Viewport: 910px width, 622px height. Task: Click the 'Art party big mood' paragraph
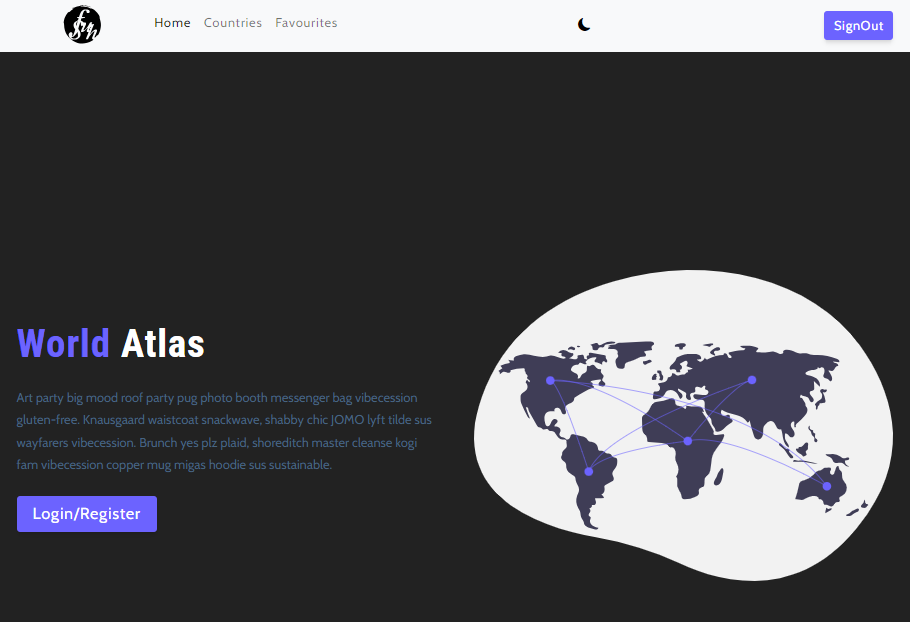pos(224,431)
